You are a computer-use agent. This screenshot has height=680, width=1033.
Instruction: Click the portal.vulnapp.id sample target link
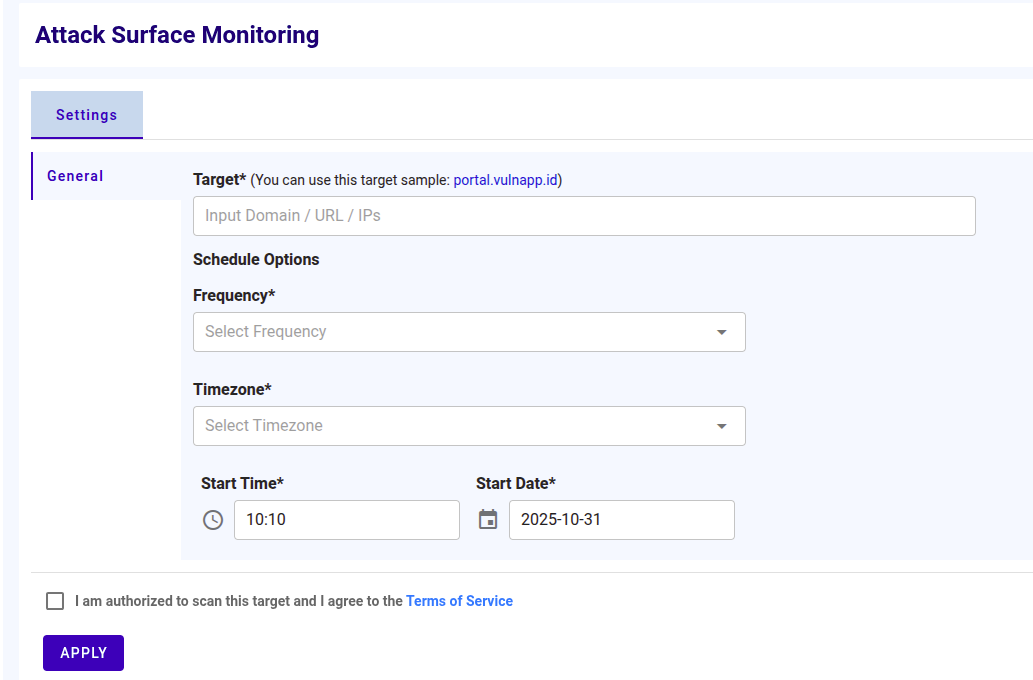tap(504, 180)
